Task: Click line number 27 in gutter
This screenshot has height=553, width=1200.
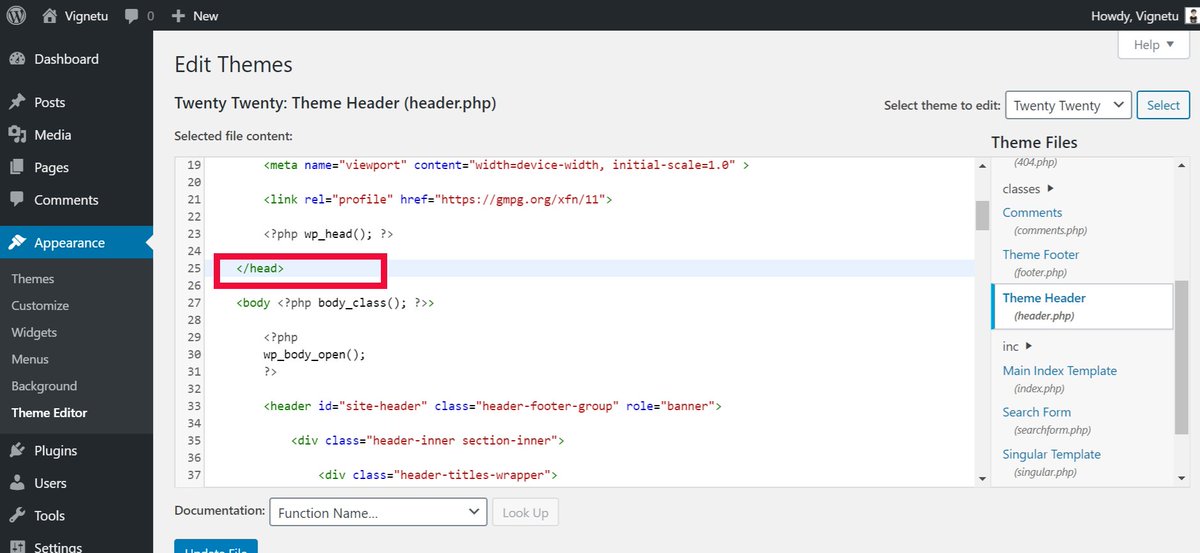Action: pyautogui.click(x=194, y=302)
